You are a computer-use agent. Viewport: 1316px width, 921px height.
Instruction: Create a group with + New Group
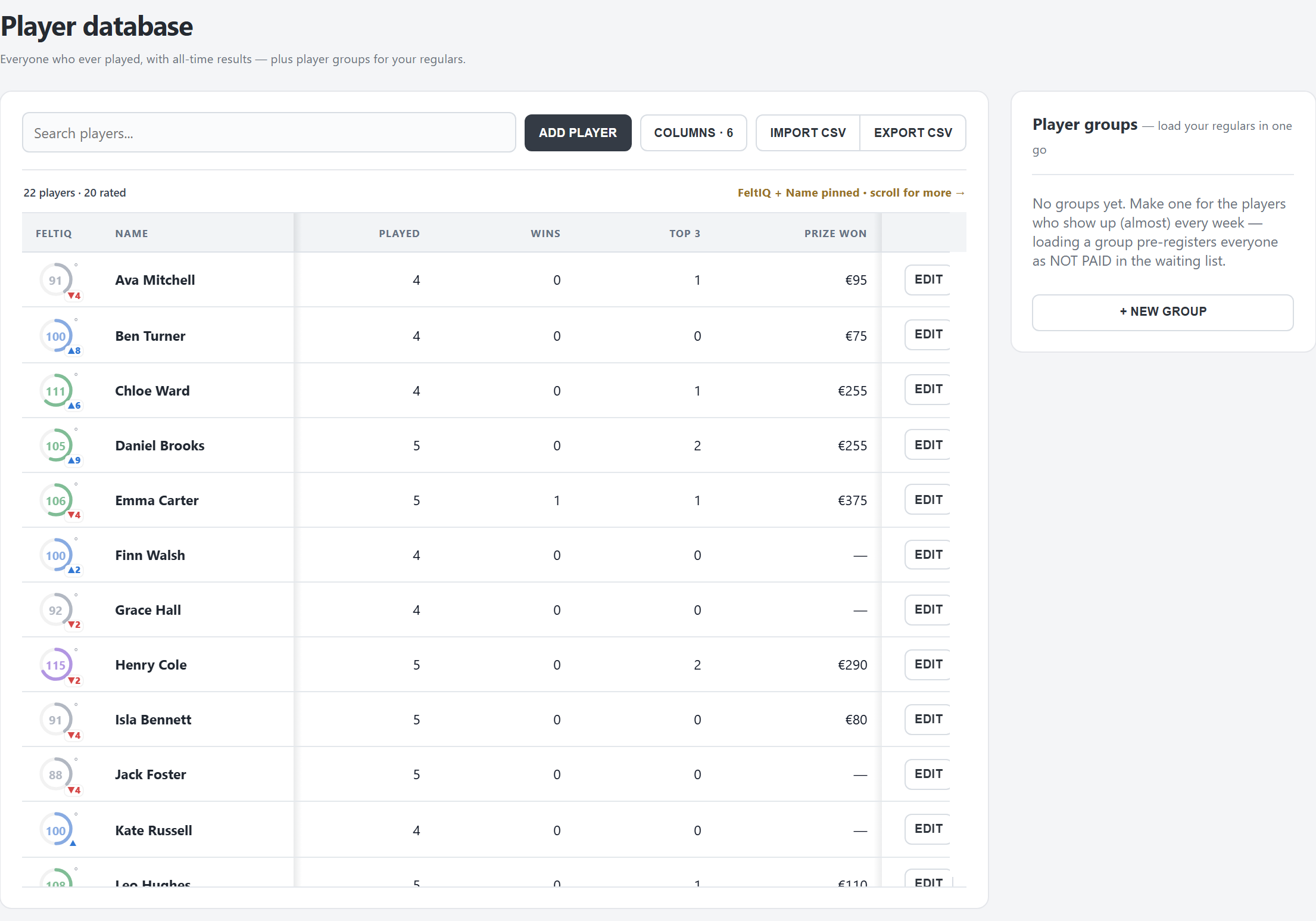pos(1162,312)
